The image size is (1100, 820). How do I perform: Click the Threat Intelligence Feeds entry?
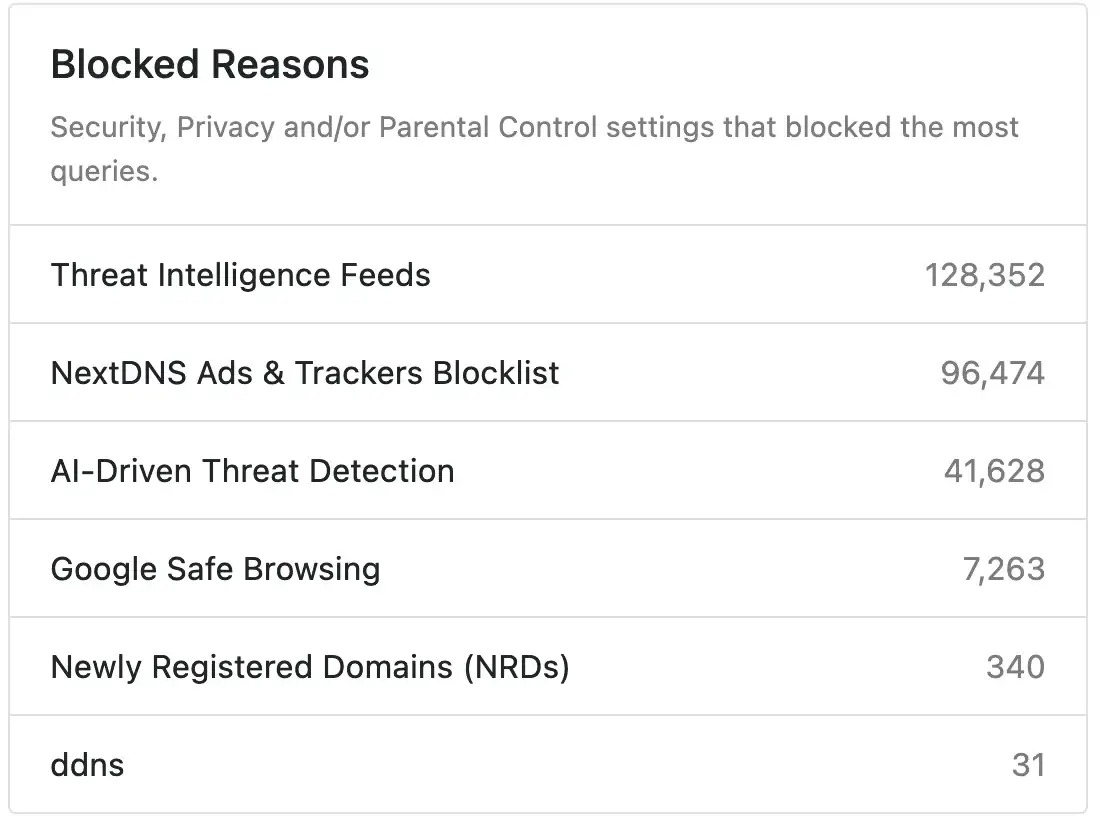point(240,275)
